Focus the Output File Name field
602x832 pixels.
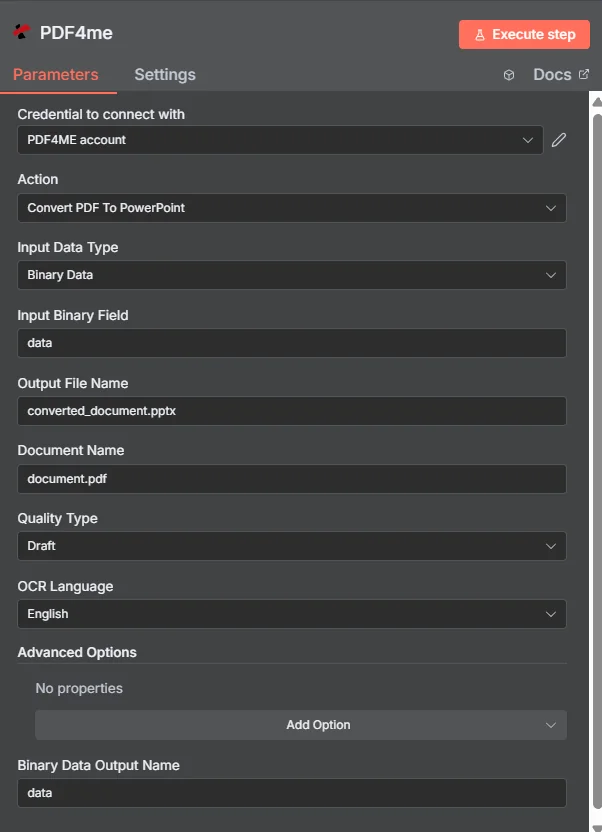[x=291, y=411]
